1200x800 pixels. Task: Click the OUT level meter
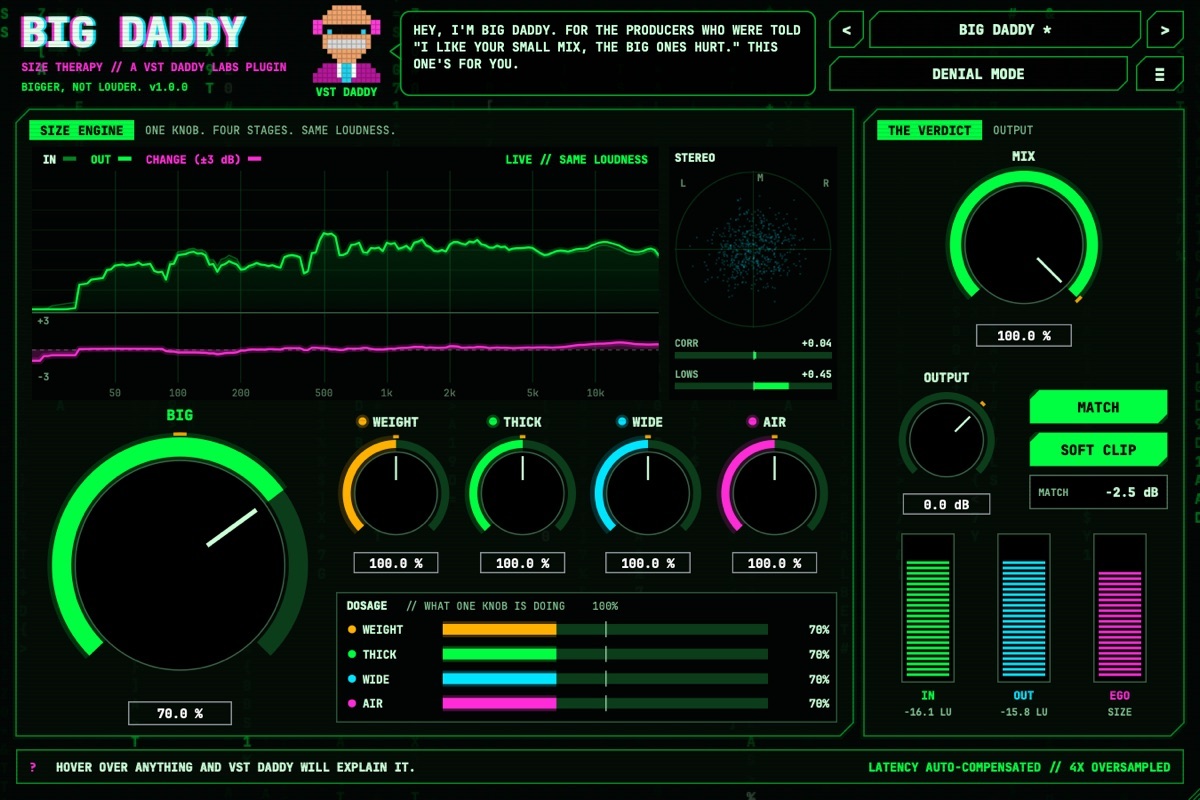(1024, 608)
